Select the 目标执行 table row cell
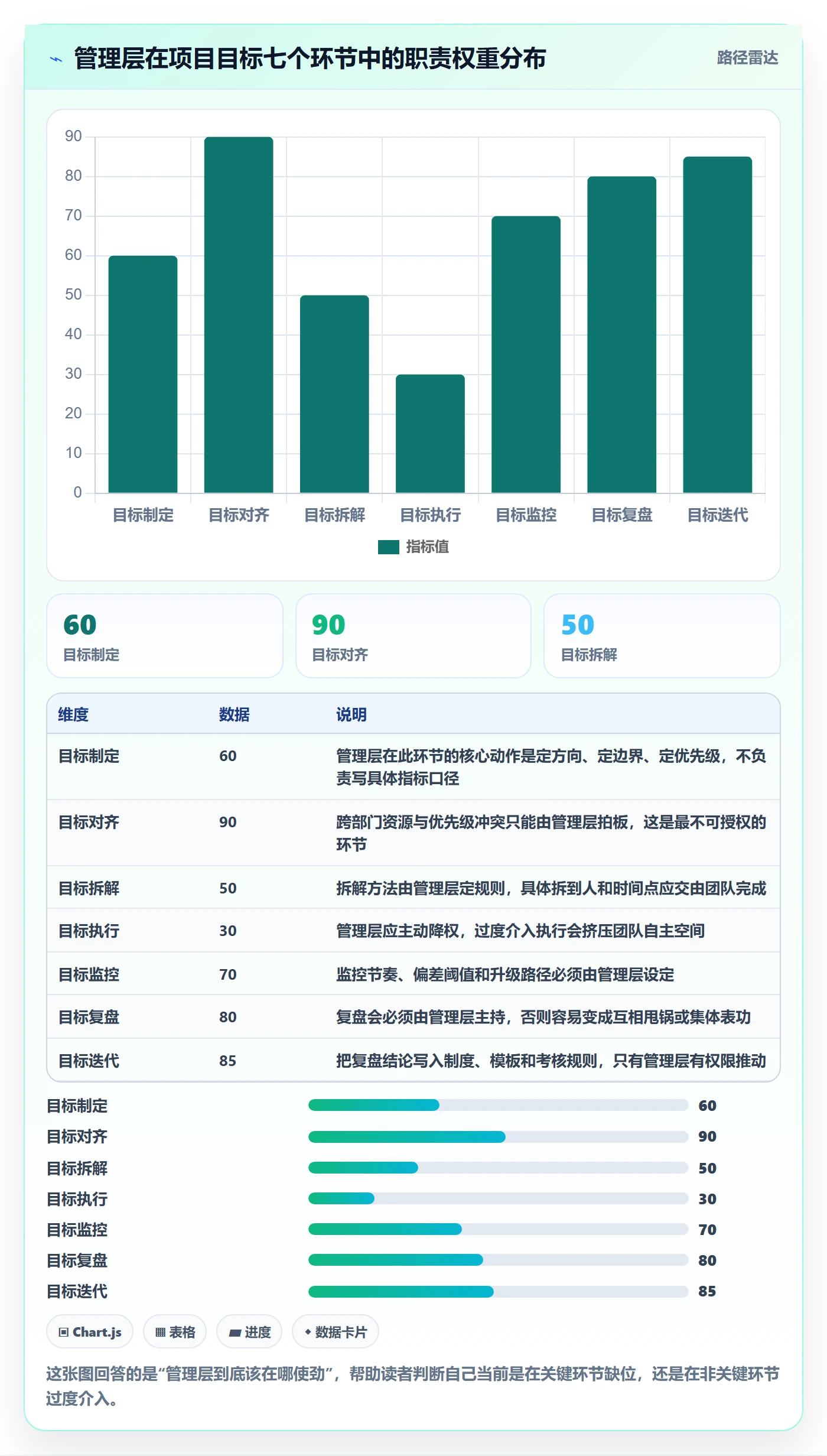Screen dimensions: 827x1456 [89, 931]
